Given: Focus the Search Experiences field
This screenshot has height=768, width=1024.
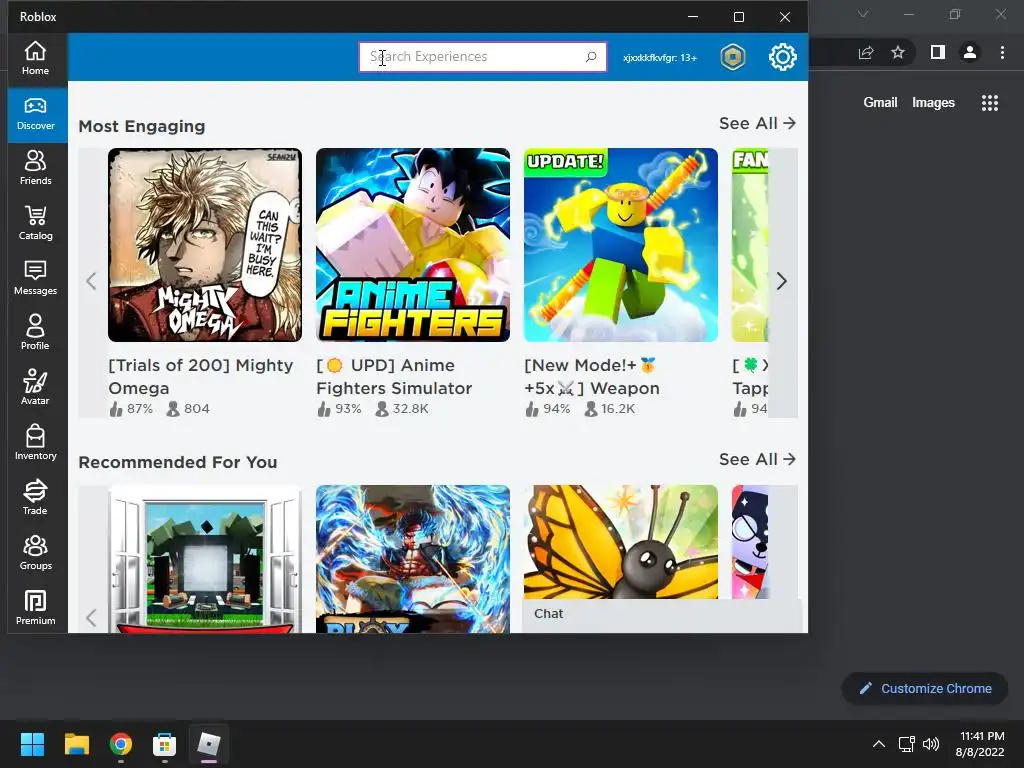Looking at the screenshot, I should [x=483, y=57].
